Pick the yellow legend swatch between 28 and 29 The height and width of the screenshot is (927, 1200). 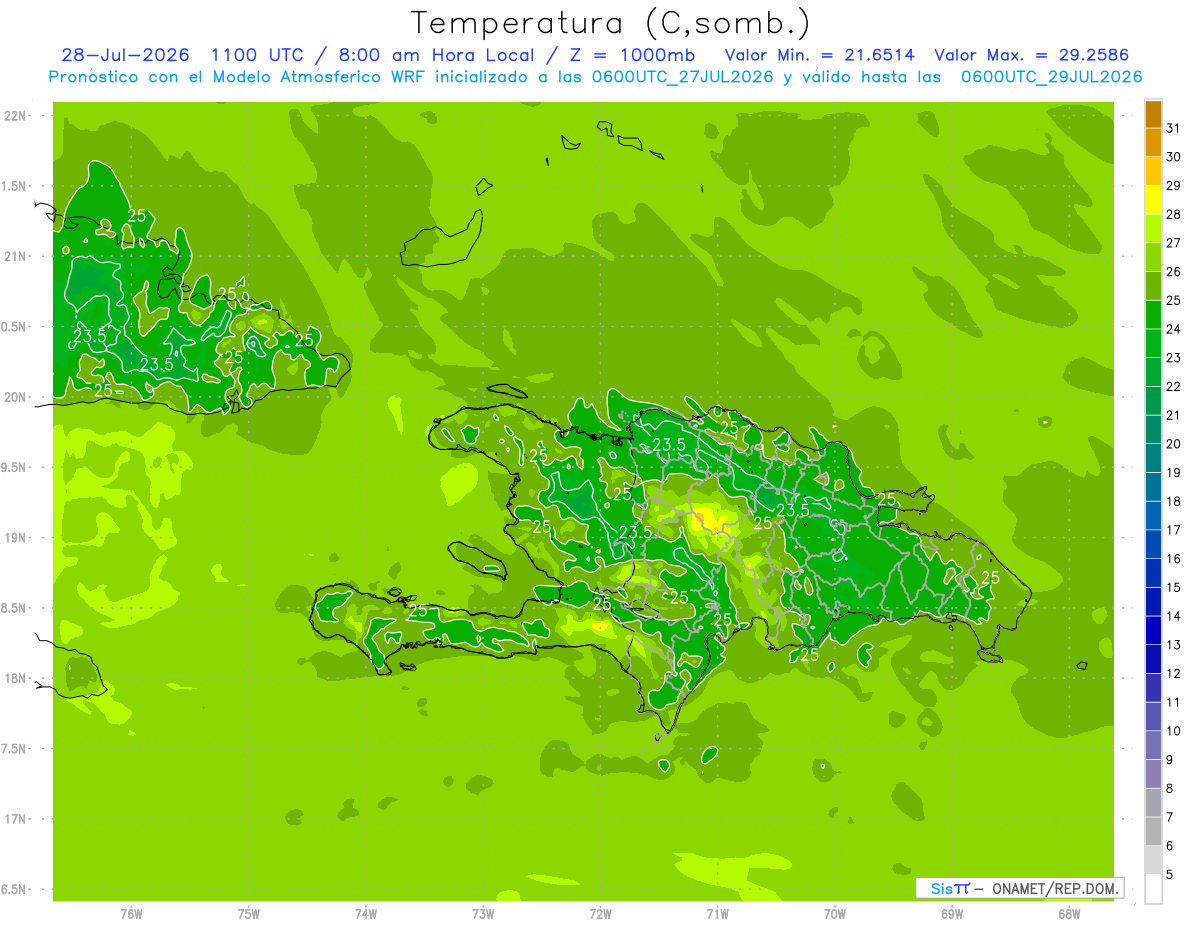(x=1153, y=200)
